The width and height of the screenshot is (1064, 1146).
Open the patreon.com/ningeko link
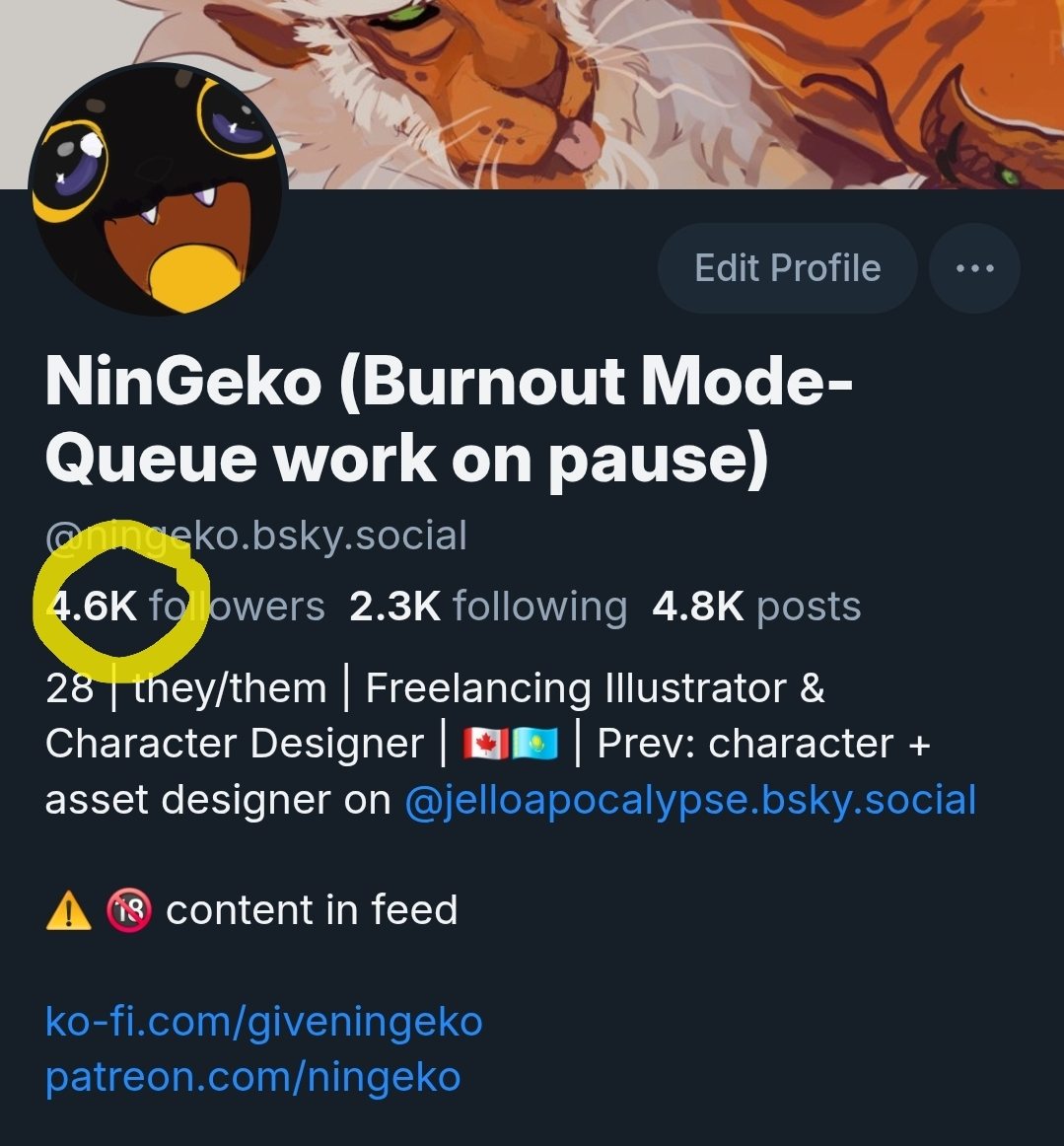pyautogui.click(x=252, y=1077)
